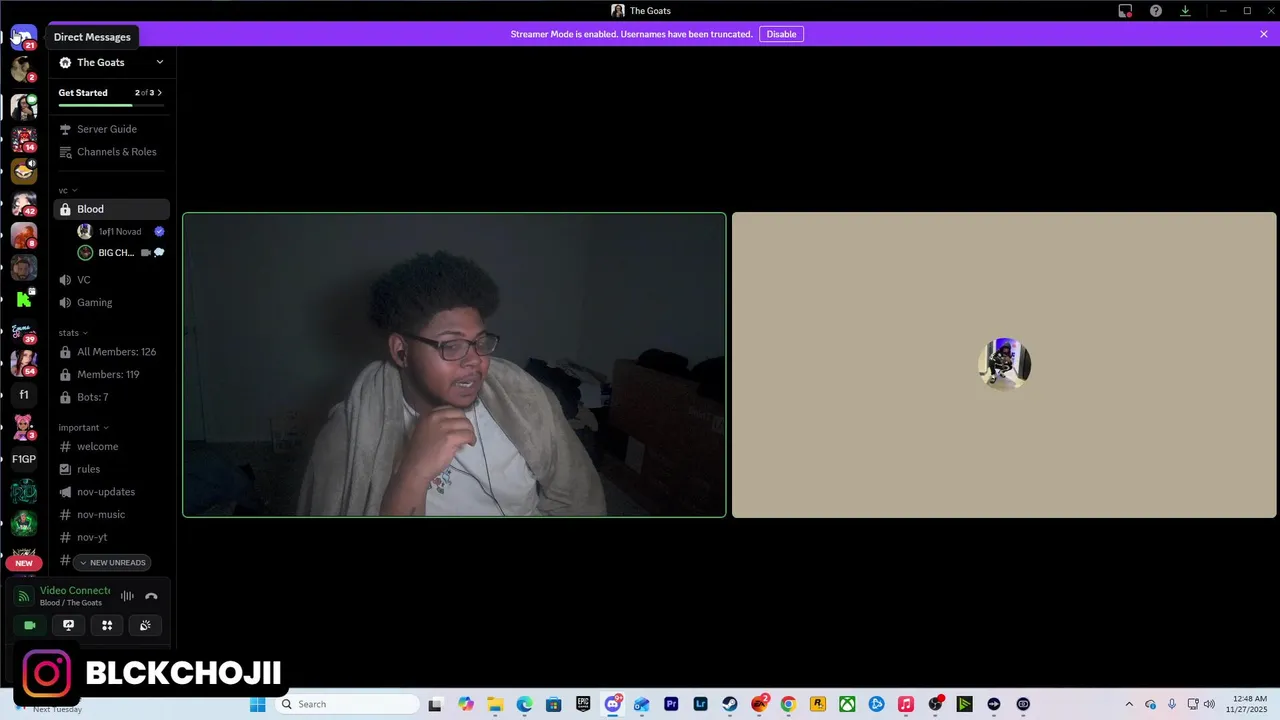Open Rockstar Games Launcher from taskbar
Image resolution: width=1280 pixels, height=720 pixels.
818,704
